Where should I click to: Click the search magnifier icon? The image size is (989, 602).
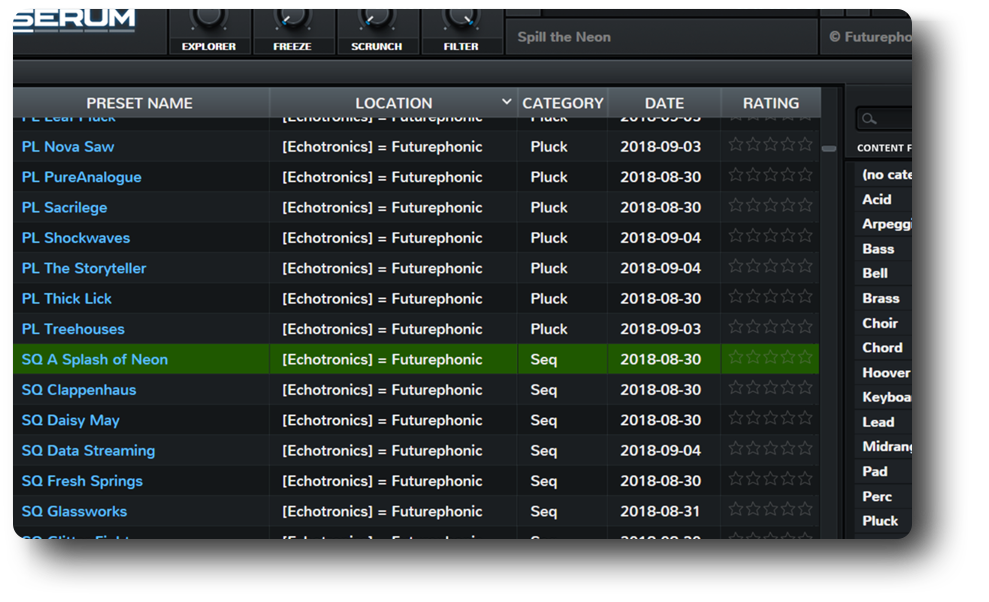tap(869, 119)
